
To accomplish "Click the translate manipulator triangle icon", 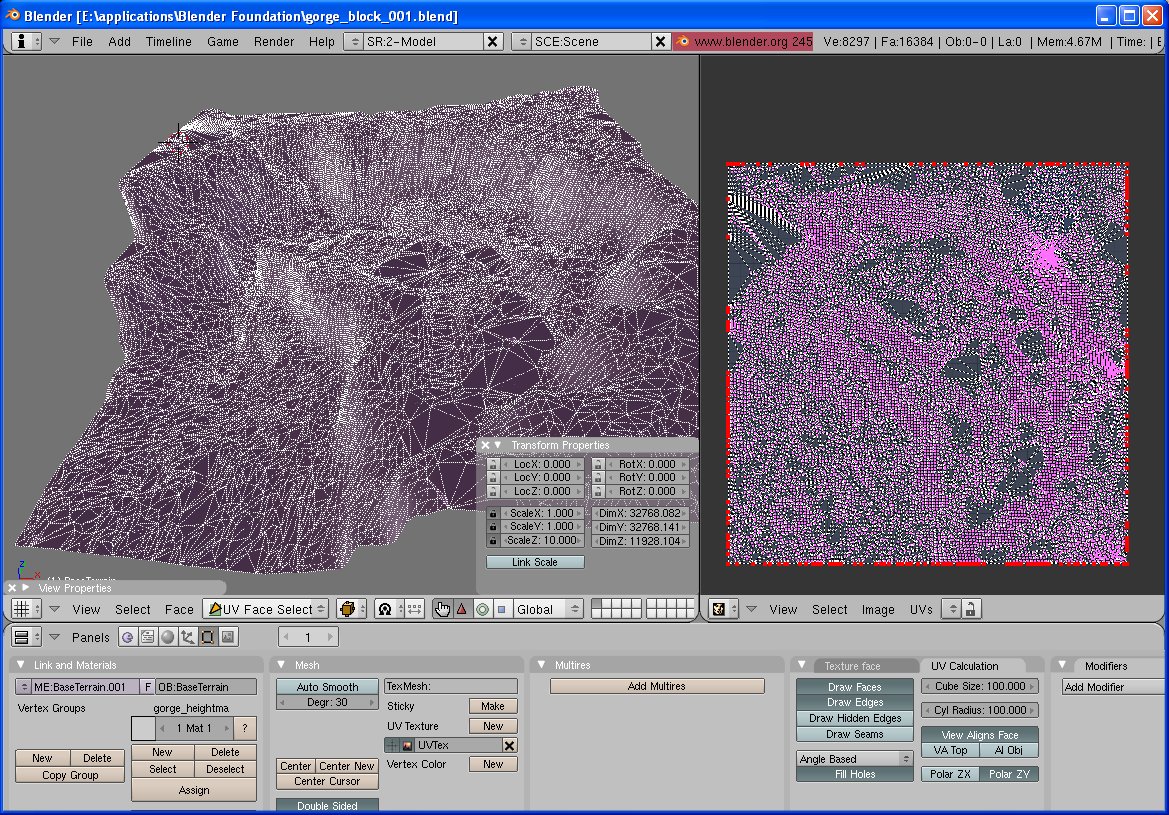I will tap(462, 609).
